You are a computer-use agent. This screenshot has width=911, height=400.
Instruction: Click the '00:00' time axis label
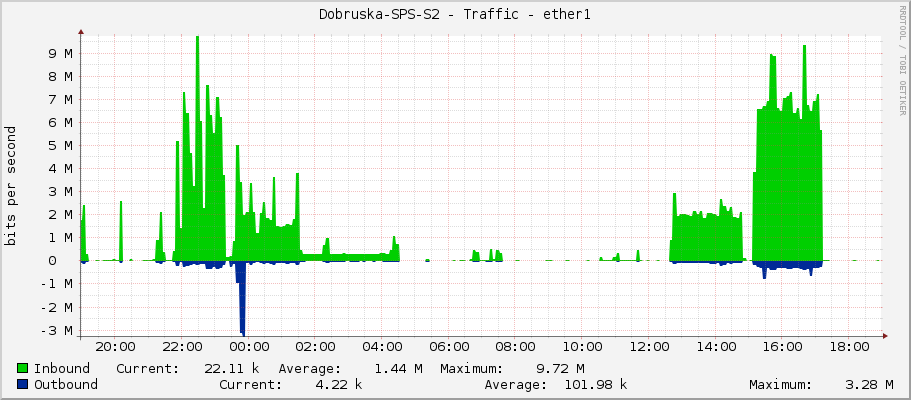[248, 347]
